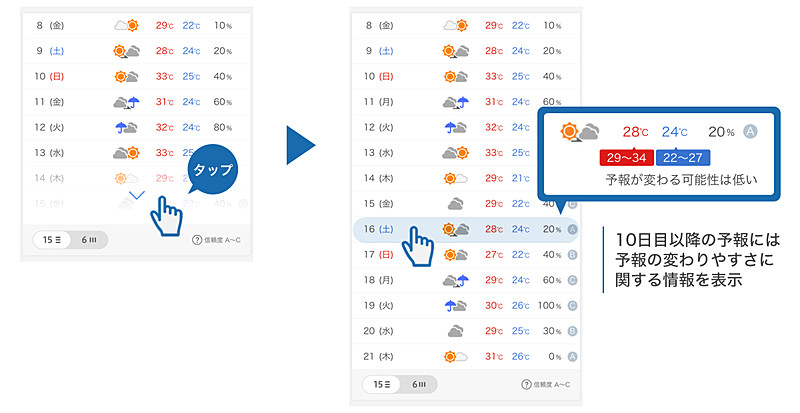This screenshot has height=413, width=800.
Task: Click reliability badge C on day 19 row
Action: [574, 305]
